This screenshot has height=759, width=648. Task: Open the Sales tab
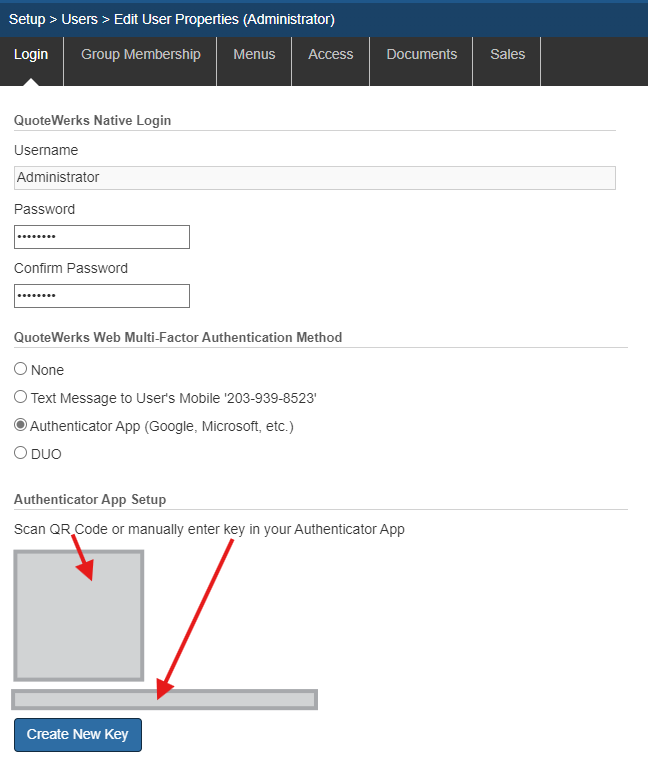(507, 55)
